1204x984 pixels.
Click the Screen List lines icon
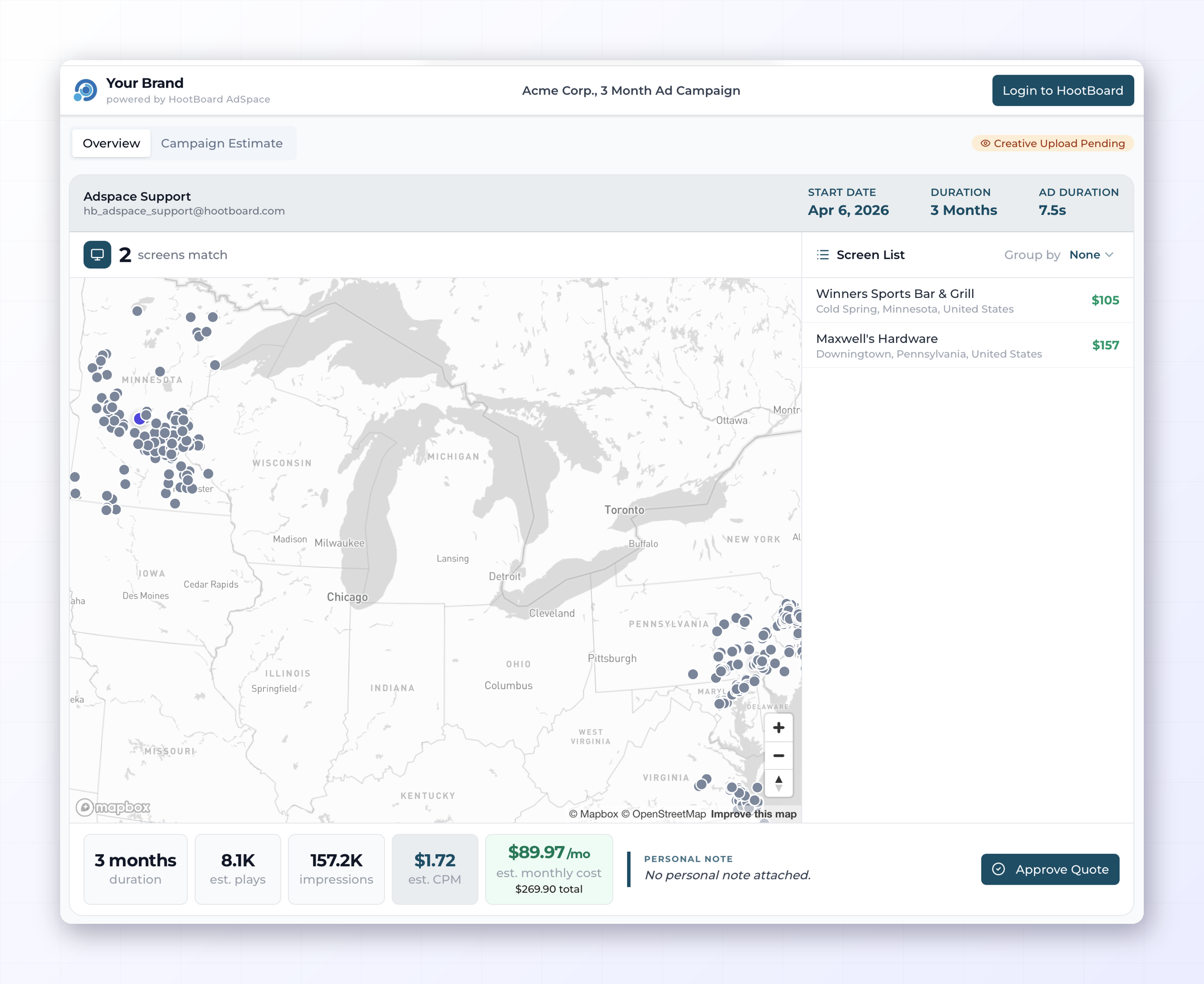click(x=823, y=255)
